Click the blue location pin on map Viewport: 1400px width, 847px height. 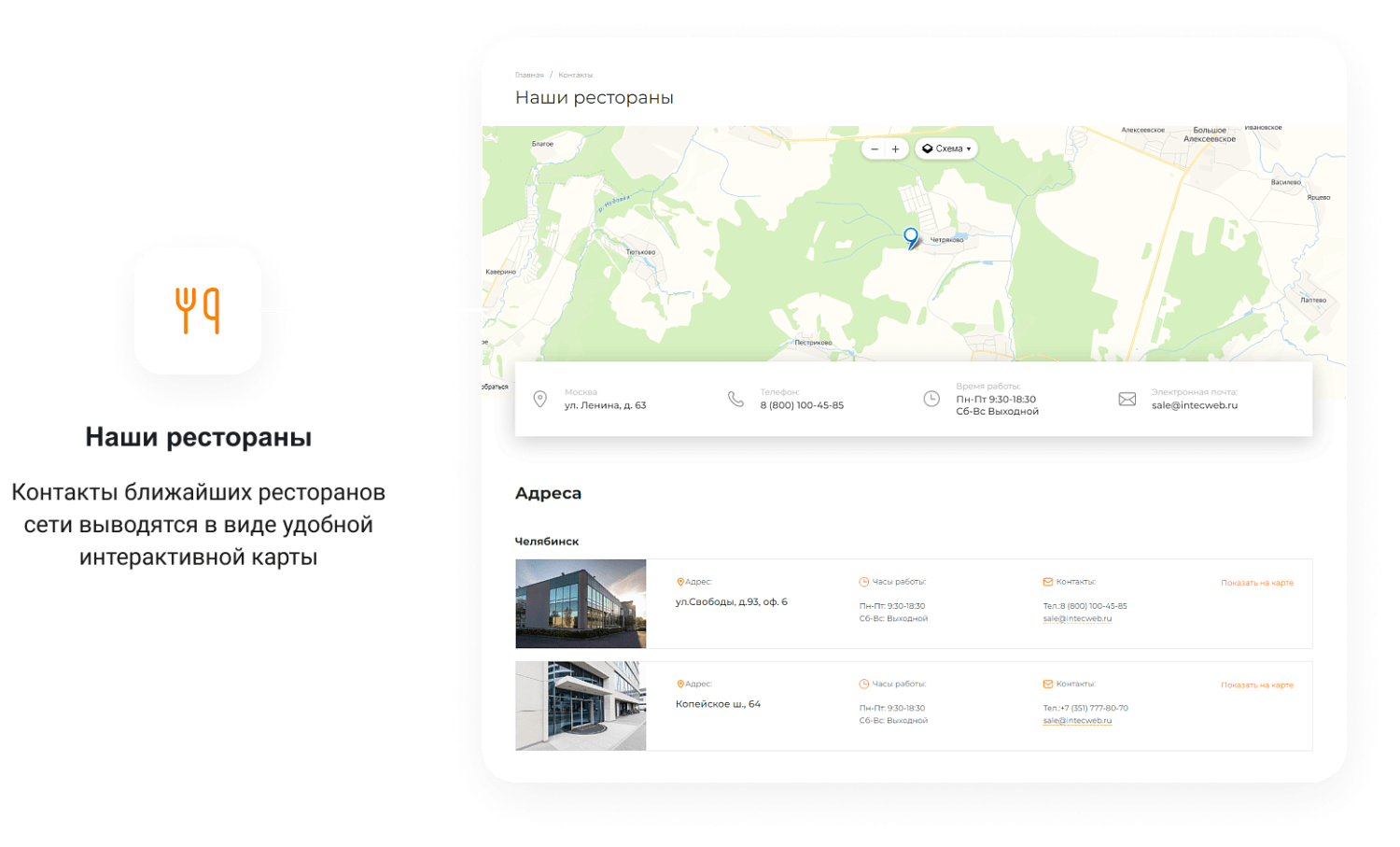911,237
